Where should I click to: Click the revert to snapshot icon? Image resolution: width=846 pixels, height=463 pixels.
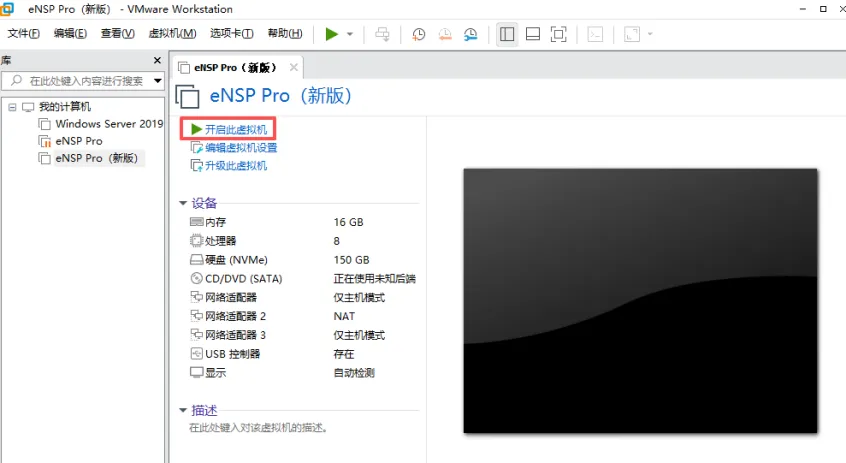pos(445,35)
